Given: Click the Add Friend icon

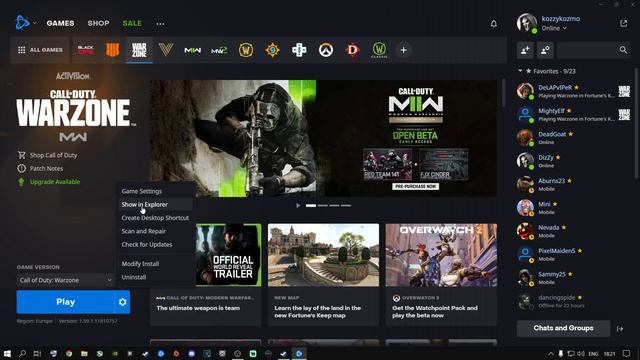Looking at the screenshot, I should tap(525, 50).
